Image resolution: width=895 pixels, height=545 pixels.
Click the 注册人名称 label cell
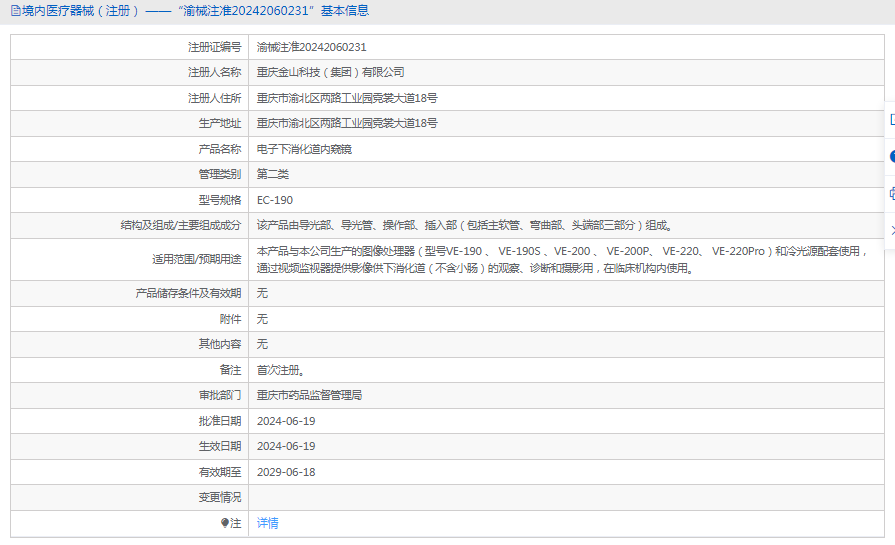click(x=130, y=72)
